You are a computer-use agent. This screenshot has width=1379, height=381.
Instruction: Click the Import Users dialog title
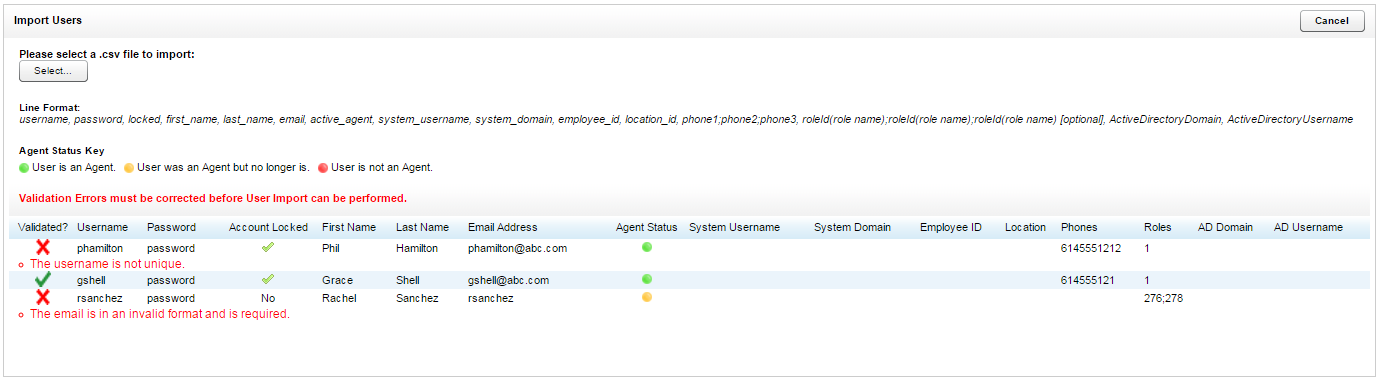48,20
